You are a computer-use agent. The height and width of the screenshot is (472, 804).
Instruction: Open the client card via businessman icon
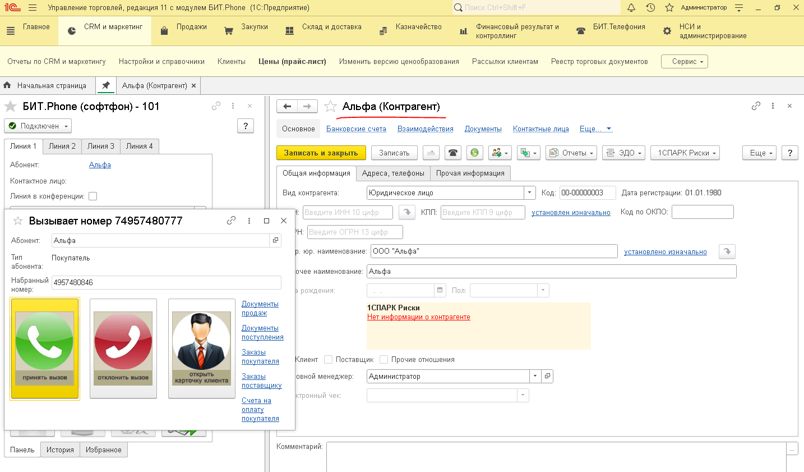(x=202, y=348)
